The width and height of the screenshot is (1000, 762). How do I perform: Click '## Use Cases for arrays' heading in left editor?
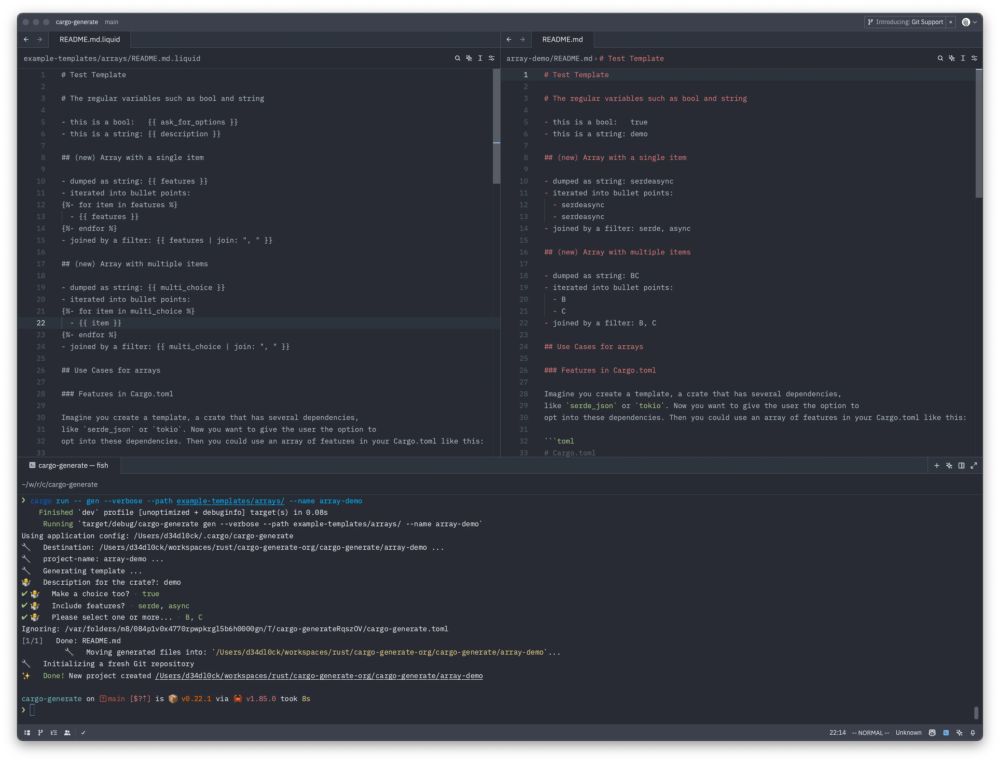(x=111, y=370)
